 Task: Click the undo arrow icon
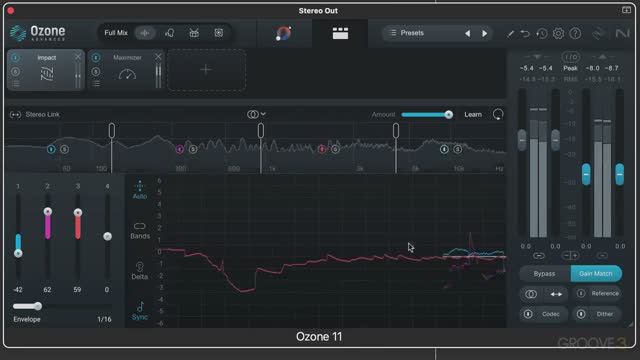tap(525, 33)
